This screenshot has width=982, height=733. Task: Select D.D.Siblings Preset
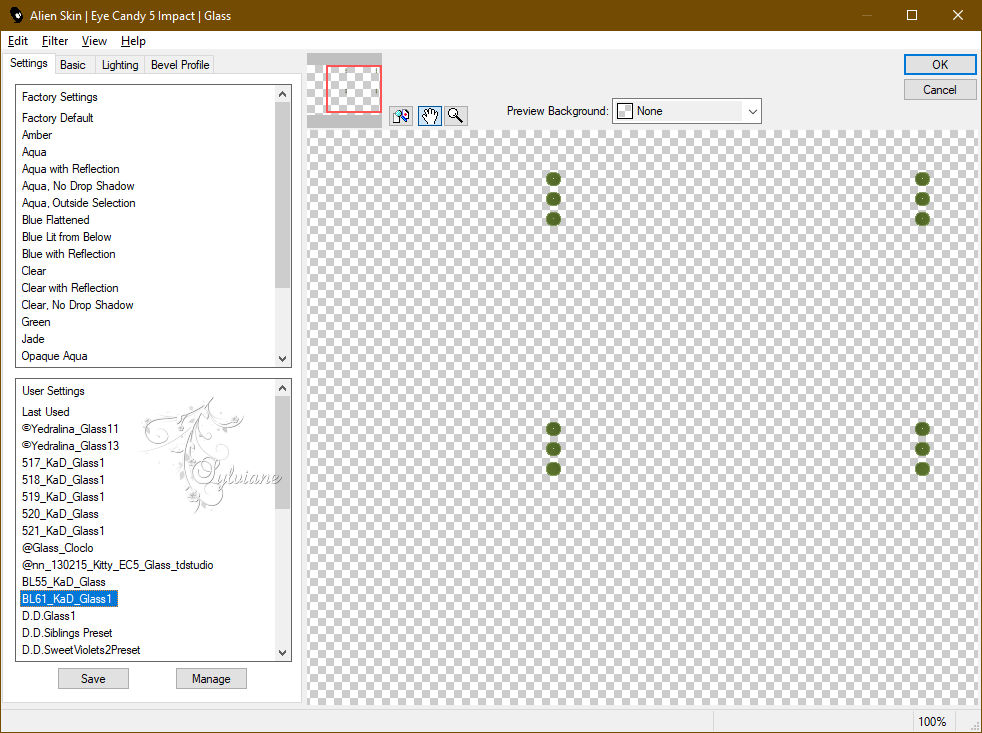67,633
